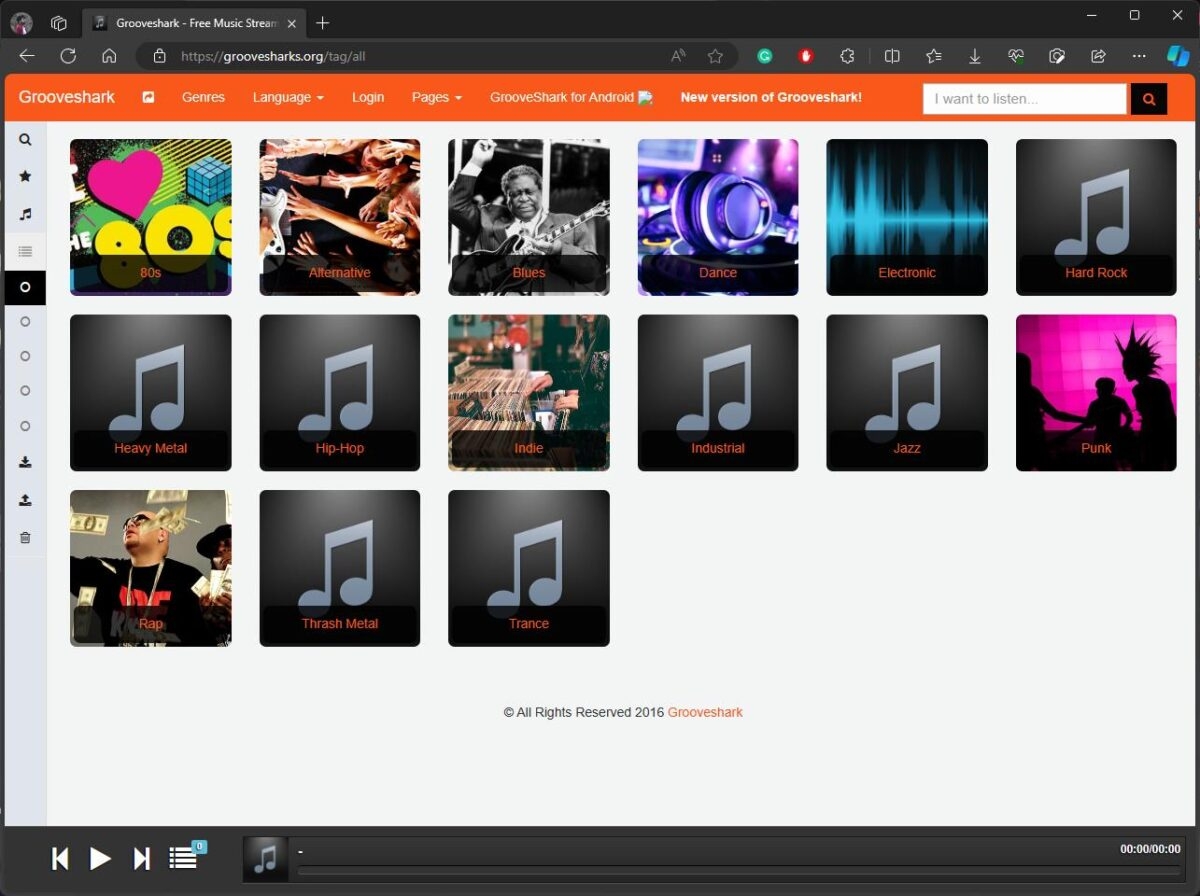The width and height of the screenshot is (1200, 896).
Task: Open the Login page
Action: coord(368,97)
